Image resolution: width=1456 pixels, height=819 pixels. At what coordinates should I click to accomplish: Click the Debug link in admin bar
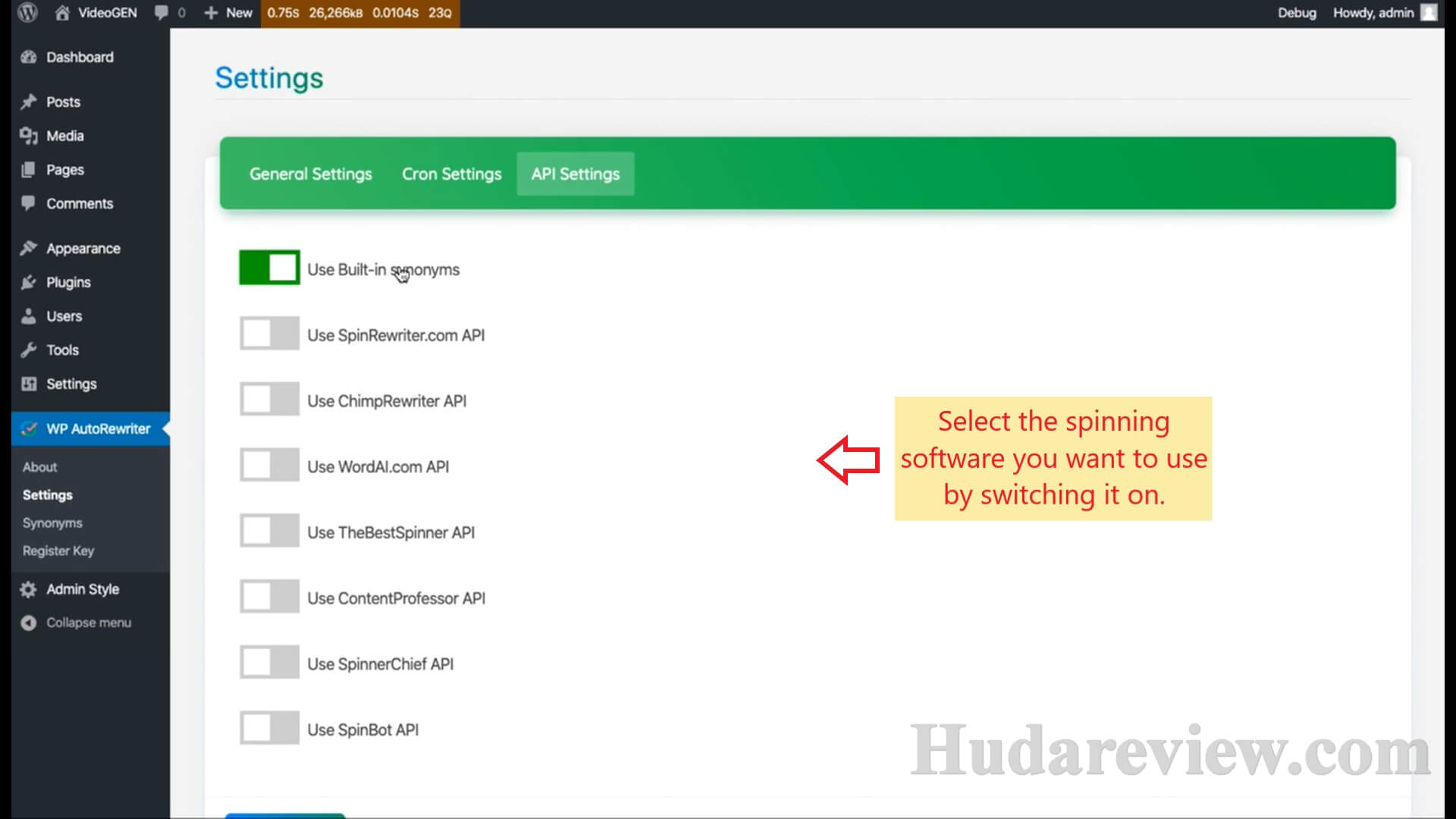pos(1297,13)
